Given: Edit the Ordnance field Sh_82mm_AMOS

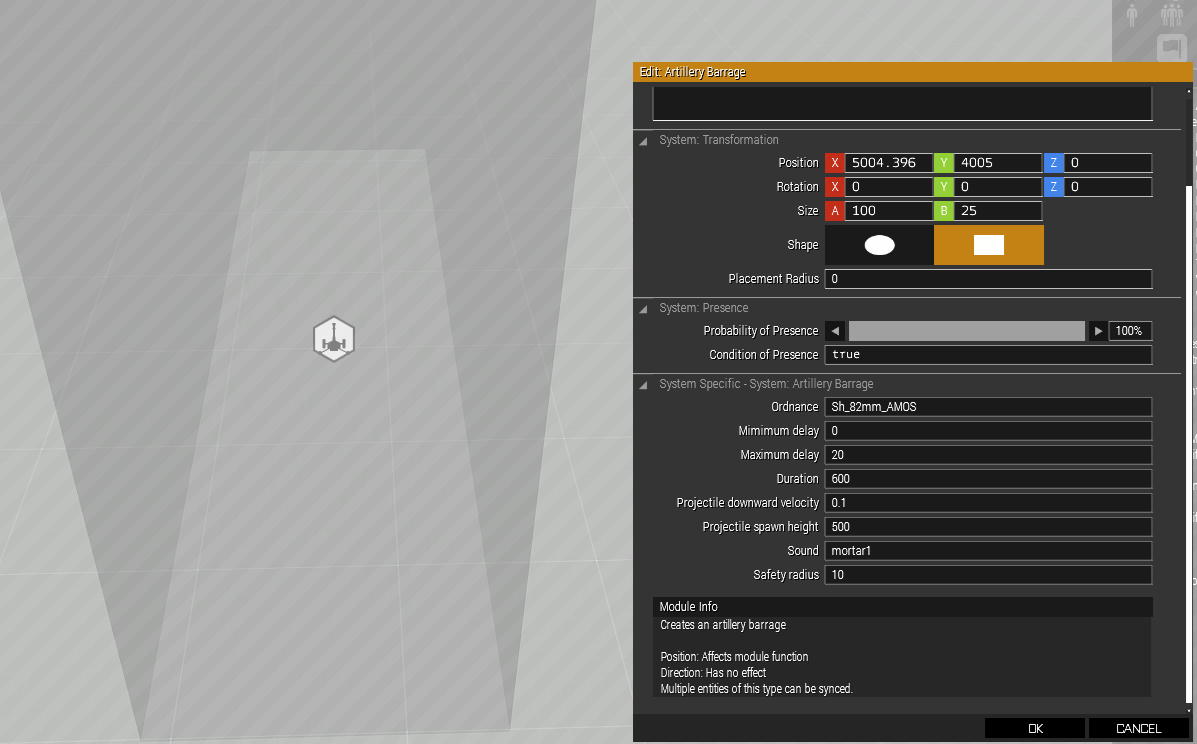Looking at the screenshot, I should [x=989, y=407].
